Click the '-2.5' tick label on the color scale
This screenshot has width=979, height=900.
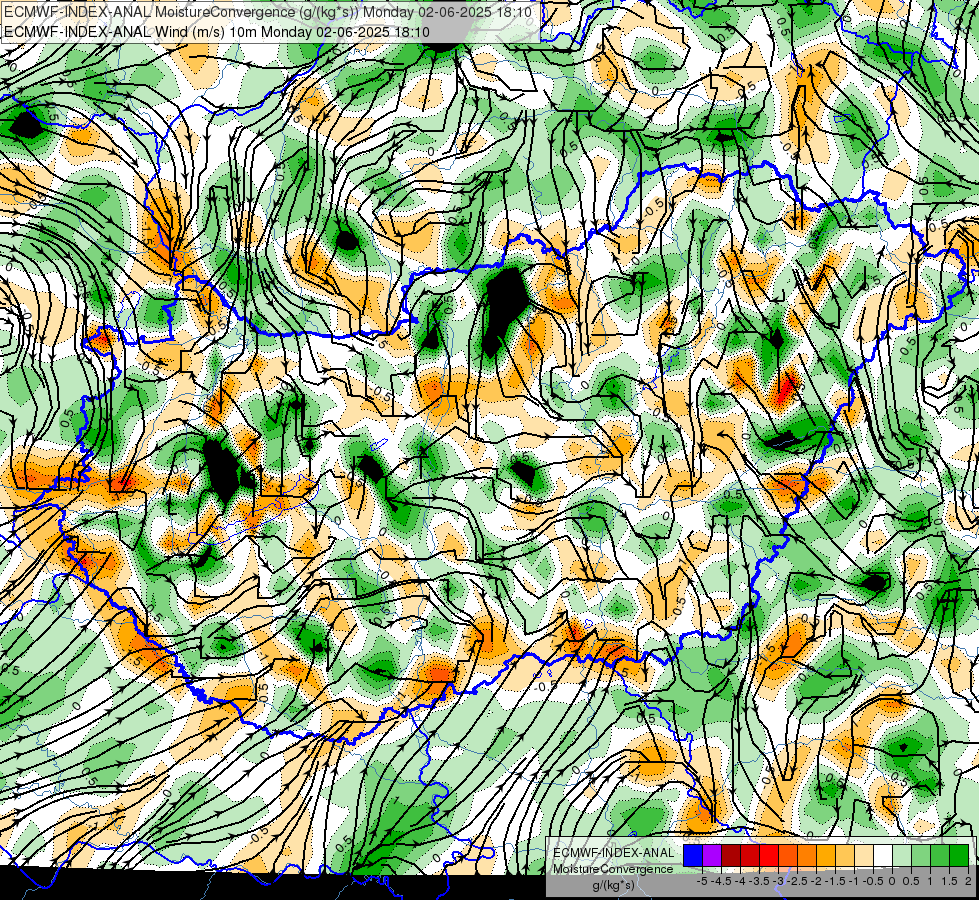point(798,881)
